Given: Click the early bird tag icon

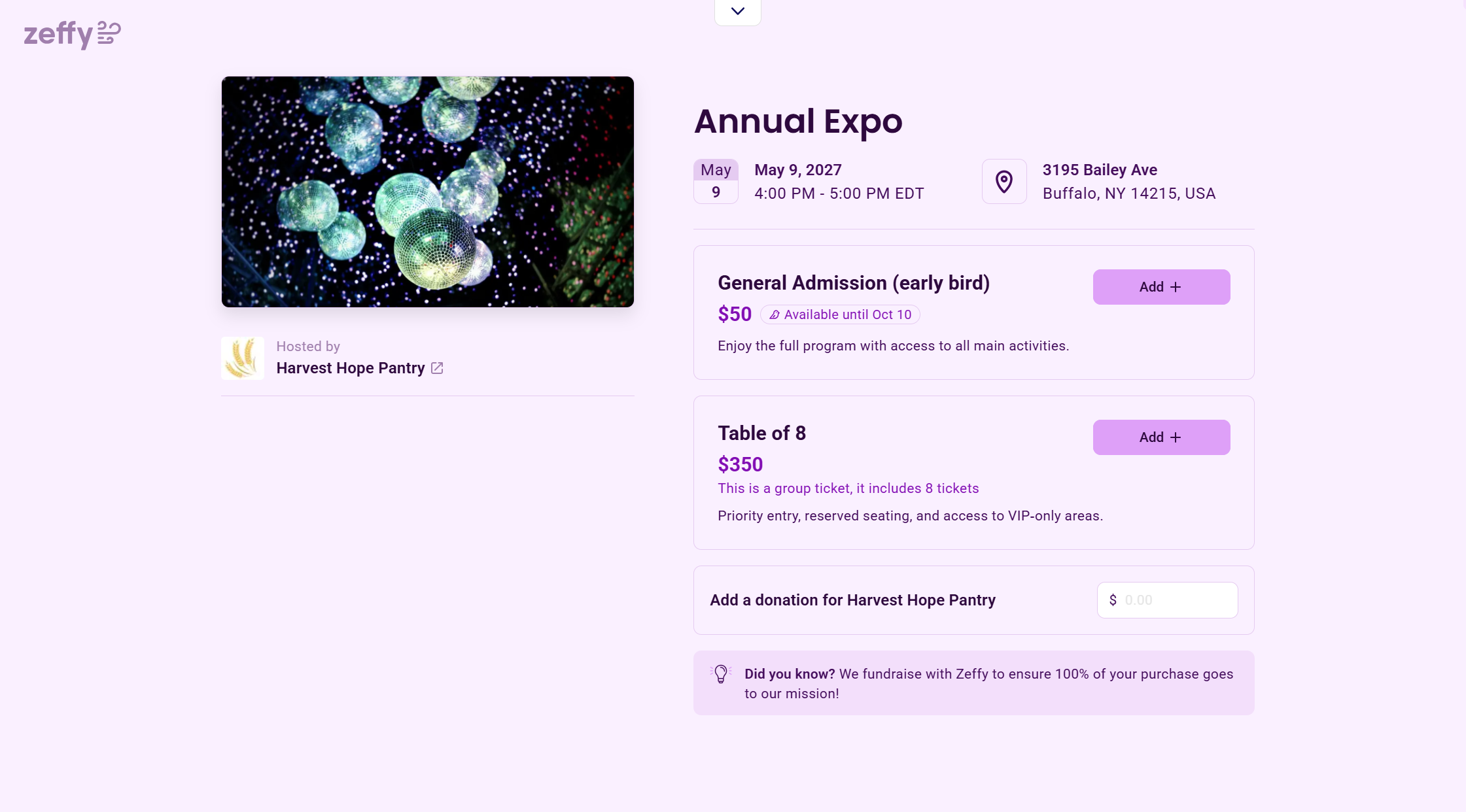Looking at the screenshot, I should click(x=774, y=315).
